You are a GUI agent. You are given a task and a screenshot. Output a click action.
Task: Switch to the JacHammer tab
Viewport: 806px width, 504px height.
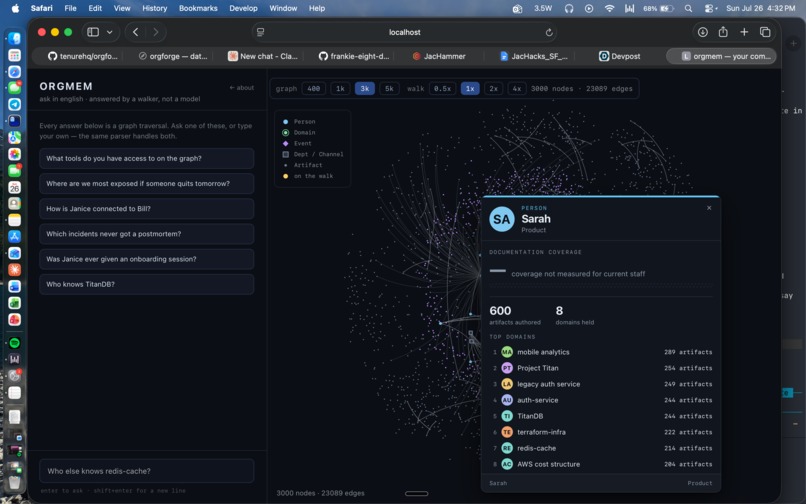[x=439, y=56]
